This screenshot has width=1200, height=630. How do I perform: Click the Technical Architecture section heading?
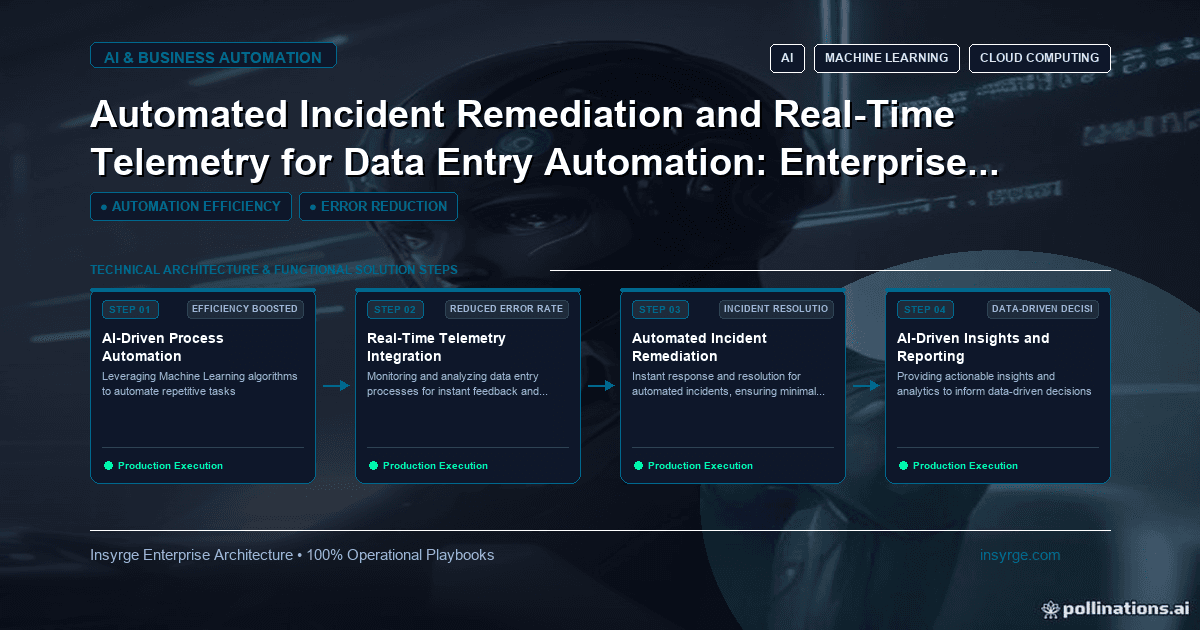point(274,270)
